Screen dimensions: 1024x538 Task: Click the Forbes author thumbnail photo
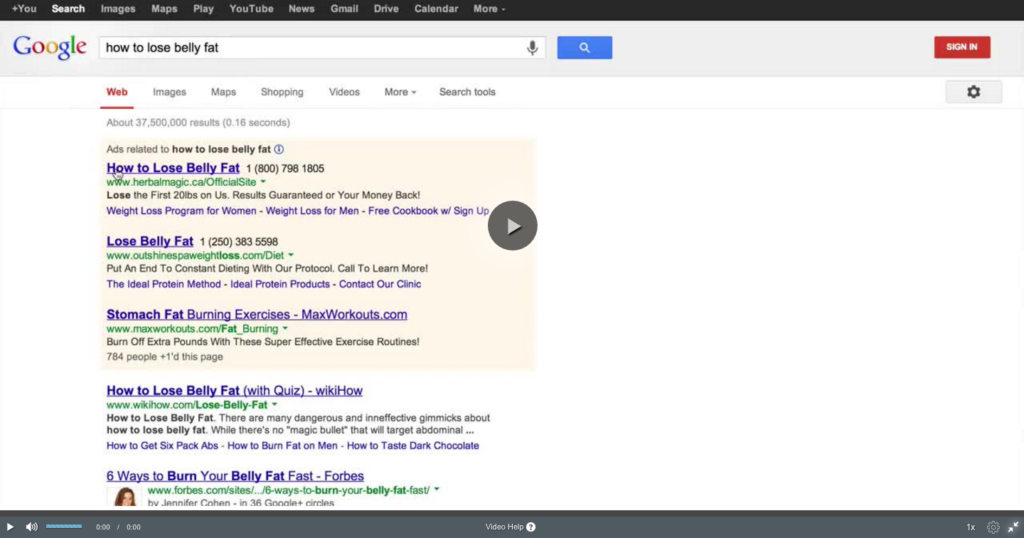tap(124, 496)
